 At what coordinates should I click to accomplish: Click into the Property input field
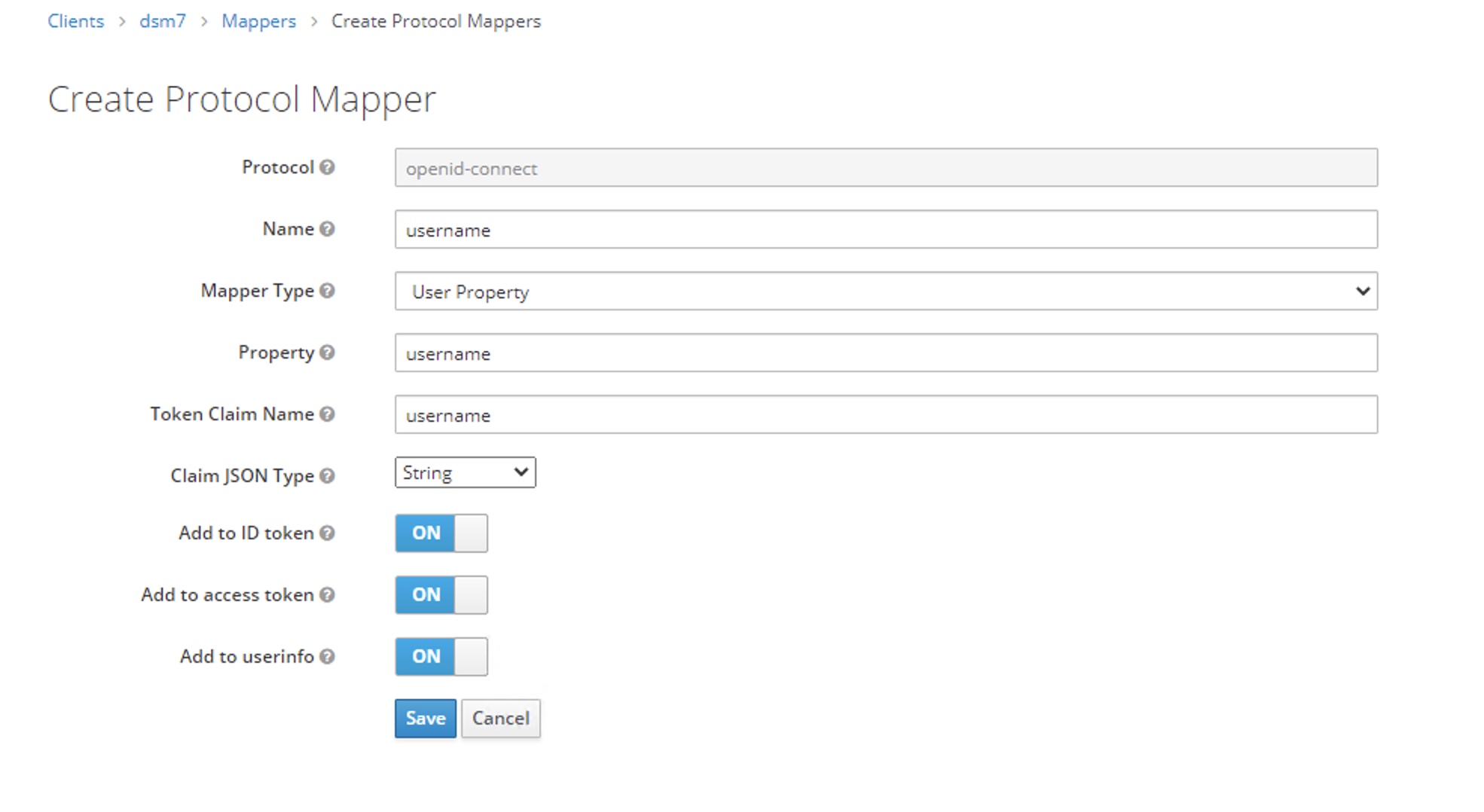point(886,353)
